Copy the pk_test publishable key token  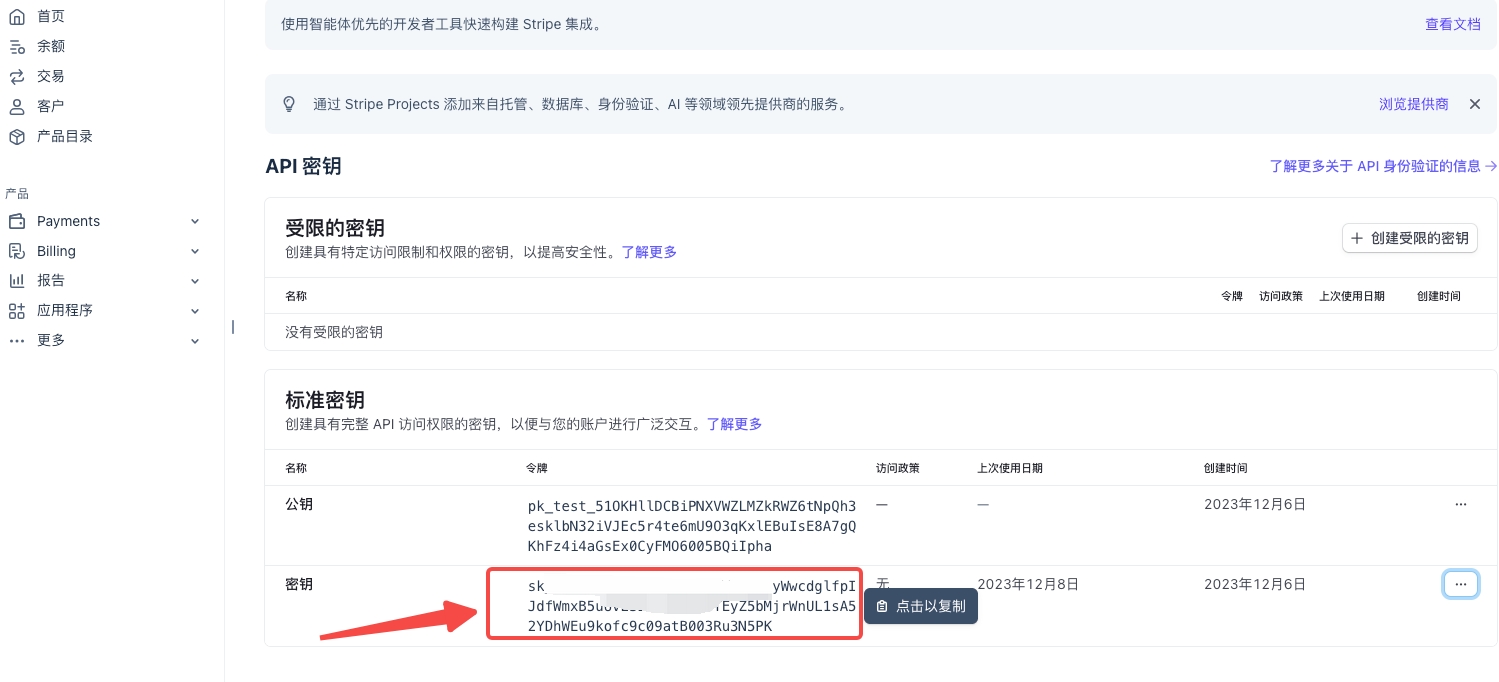click(x=692, y=526)
